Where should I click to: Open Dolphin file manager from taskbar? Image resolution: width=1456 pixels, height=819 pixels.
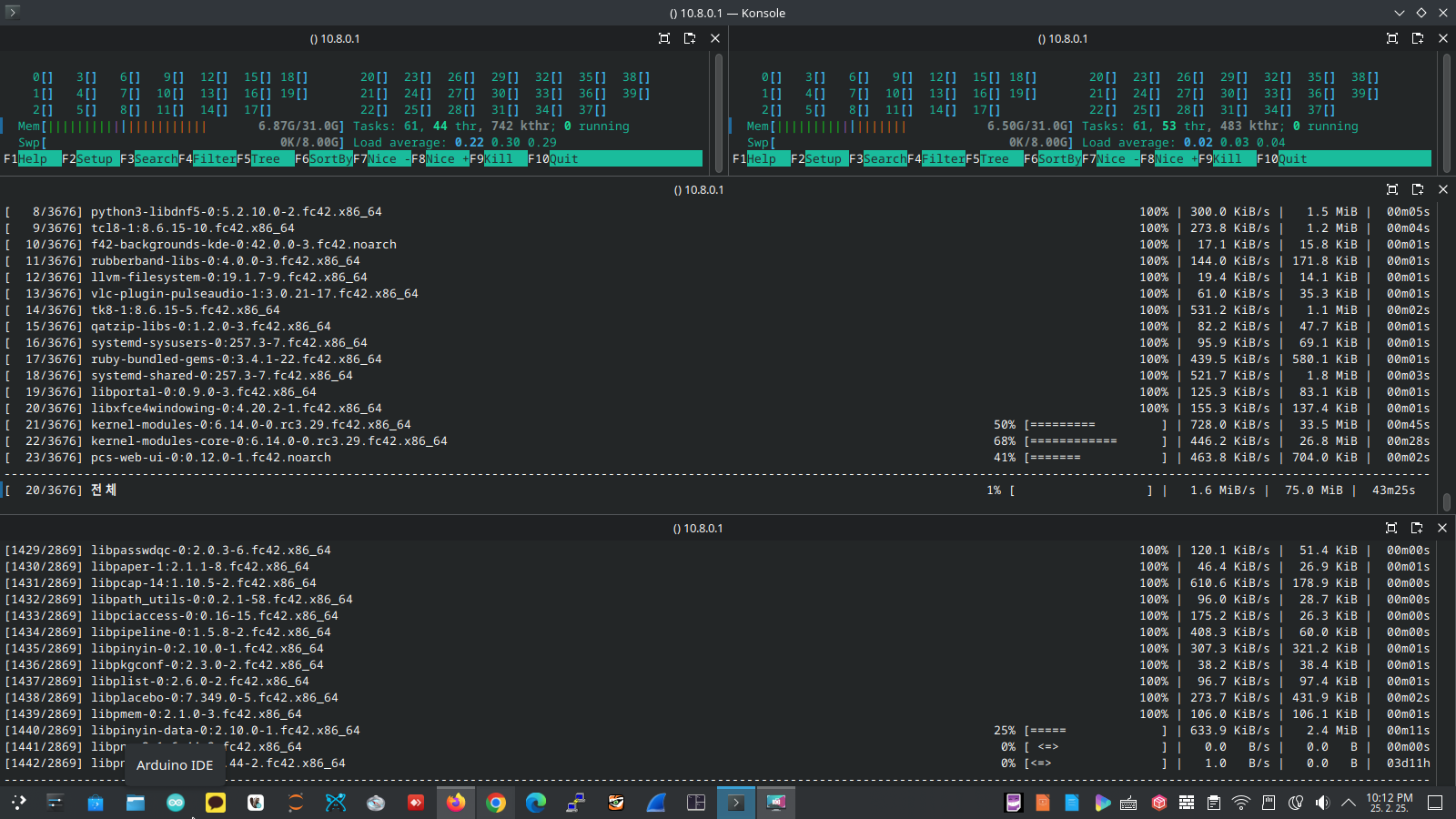136,803
